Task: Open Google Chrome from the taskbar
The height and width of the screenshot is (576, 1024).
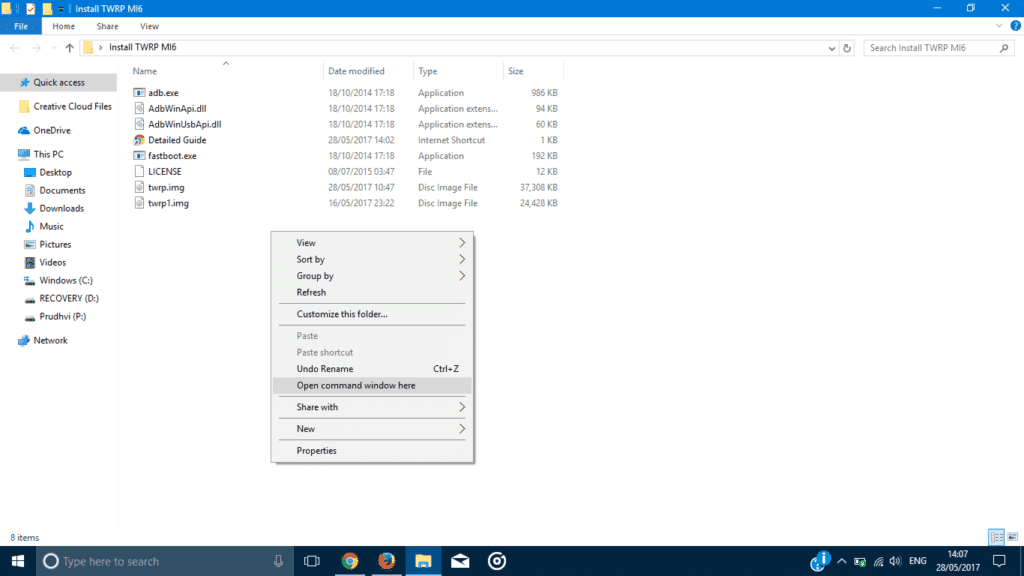Action: [350, 561]
